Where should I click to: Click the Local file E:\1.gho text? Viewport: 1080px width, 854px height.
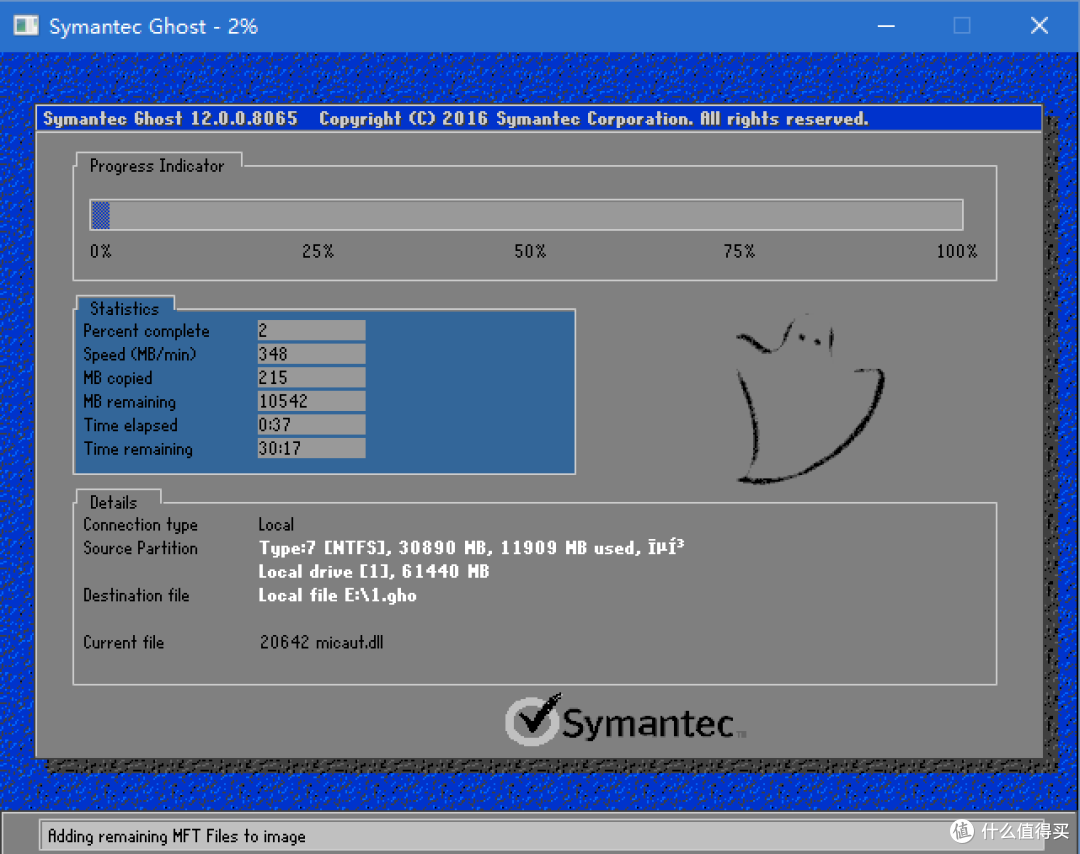(x=338, y=595)
